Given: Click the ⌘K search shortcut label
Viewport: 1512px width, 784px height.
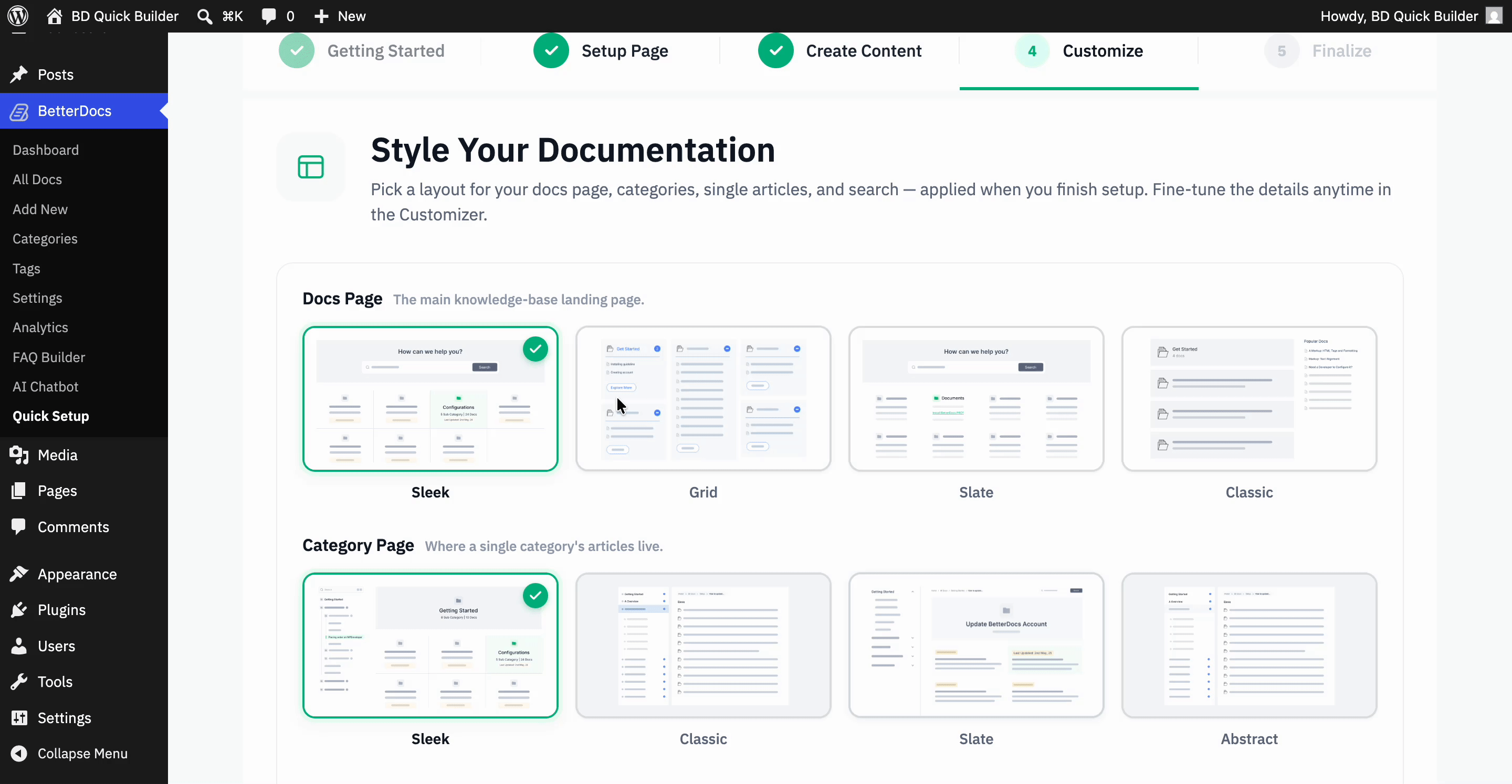Looking at the screenshot, I should [x=233, y=16].
